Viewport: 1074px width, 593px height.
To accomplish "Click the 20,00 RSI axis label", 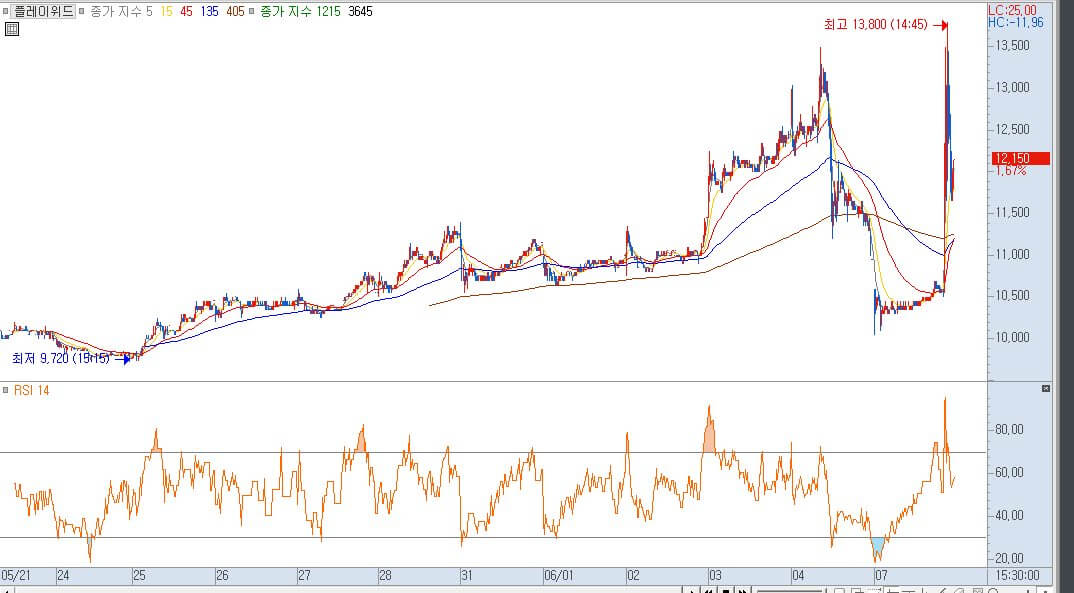I will coord(1009,558).
